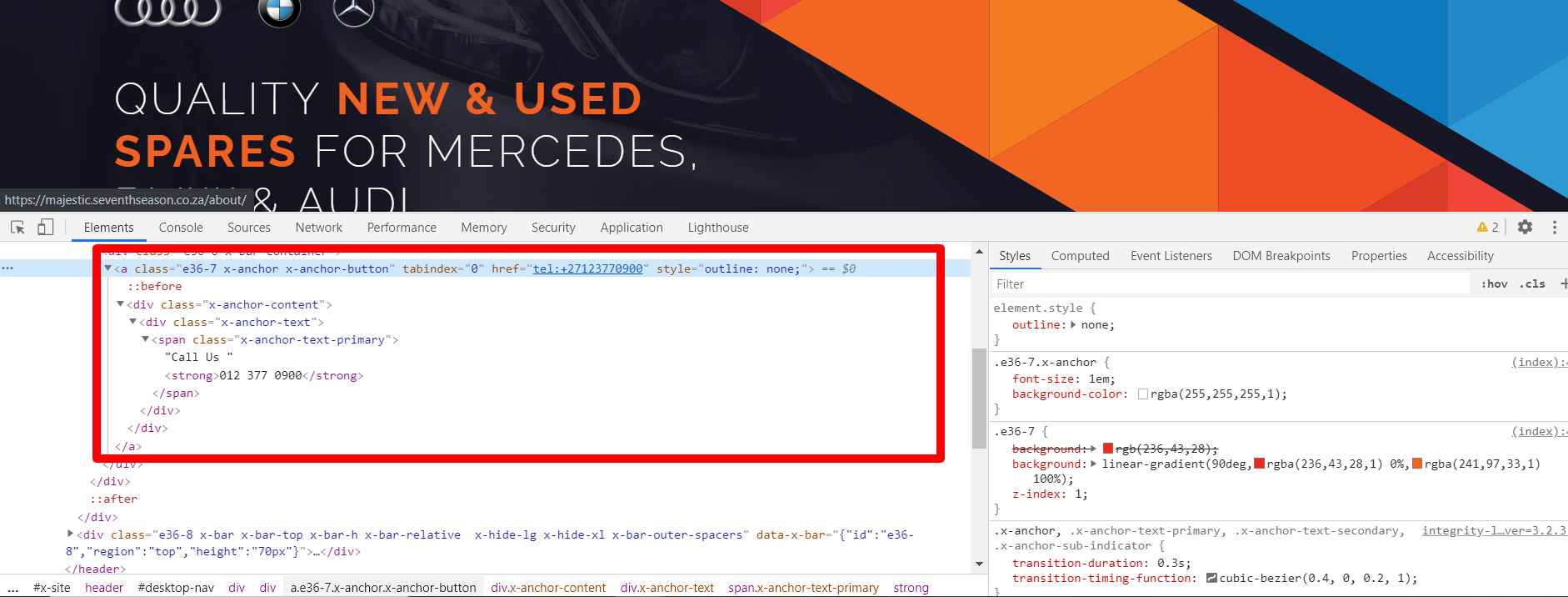This screenshot has width=1568, height=597.
Task: Activate the inspect element picker icon
Action: click(17, 227)
